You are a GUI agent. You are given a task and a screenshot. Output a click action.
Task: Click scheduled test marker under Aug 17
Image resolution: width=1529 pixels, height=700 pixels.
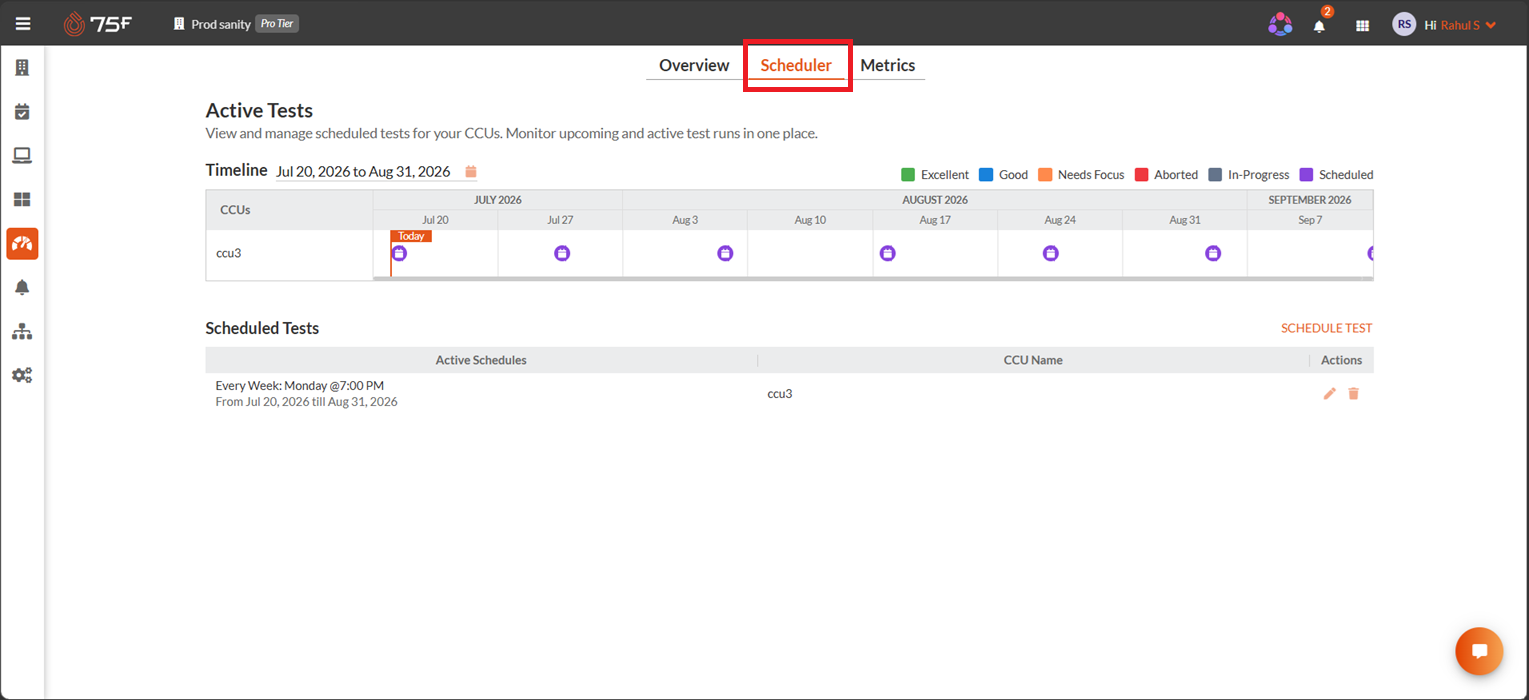[888, 254]
